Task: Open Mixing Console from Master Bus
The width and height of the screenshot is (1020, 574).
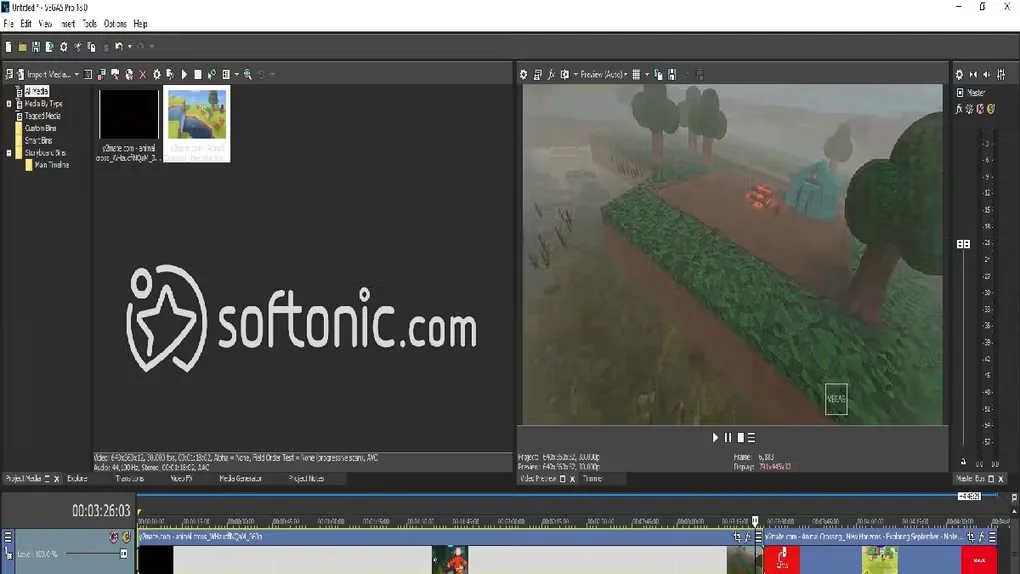Action: coord(1001,75)
